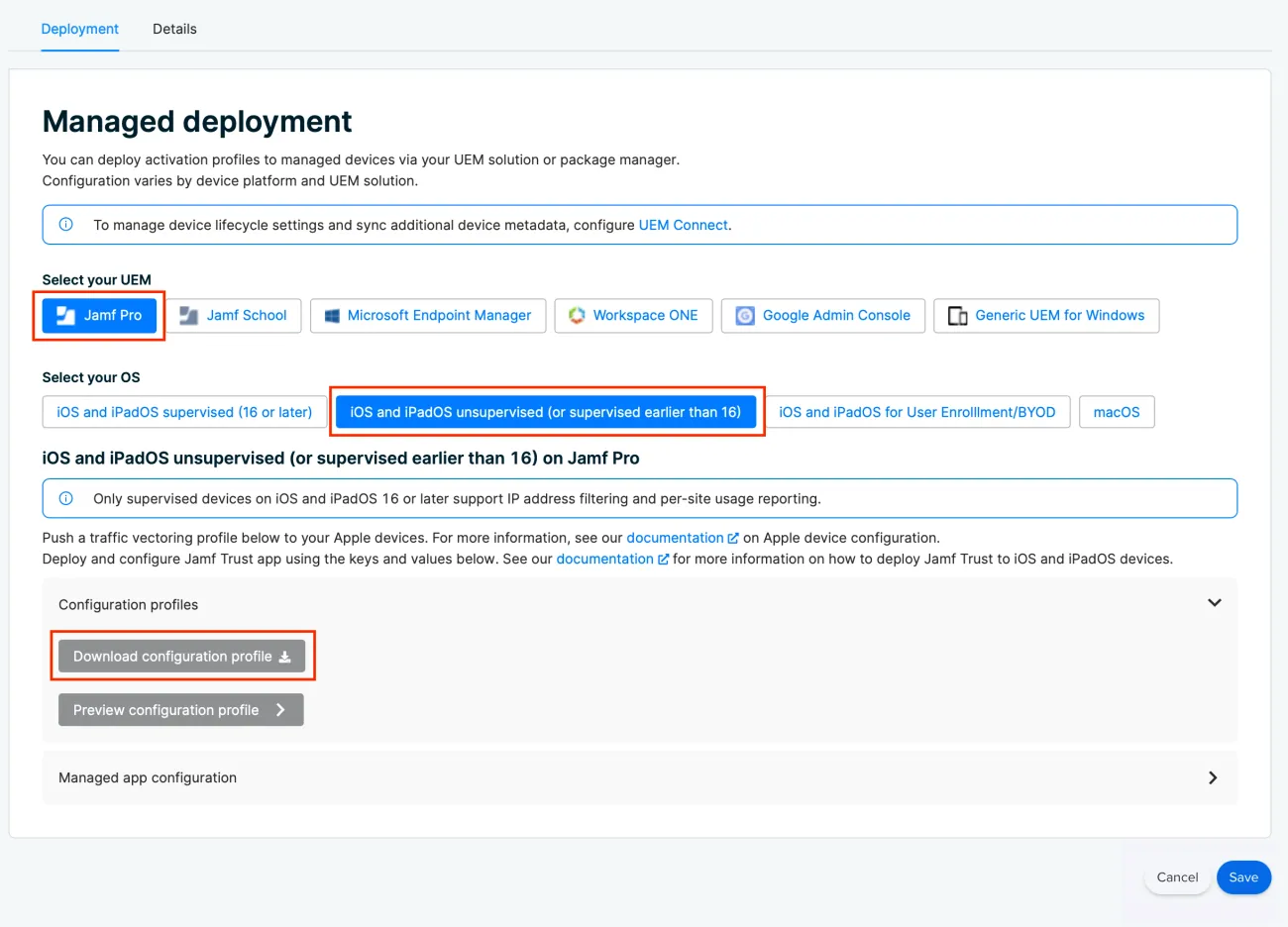Collapse the Configuration profiles section
This screenshot has height=927, width=1288.
click(x=1215, y=603)
